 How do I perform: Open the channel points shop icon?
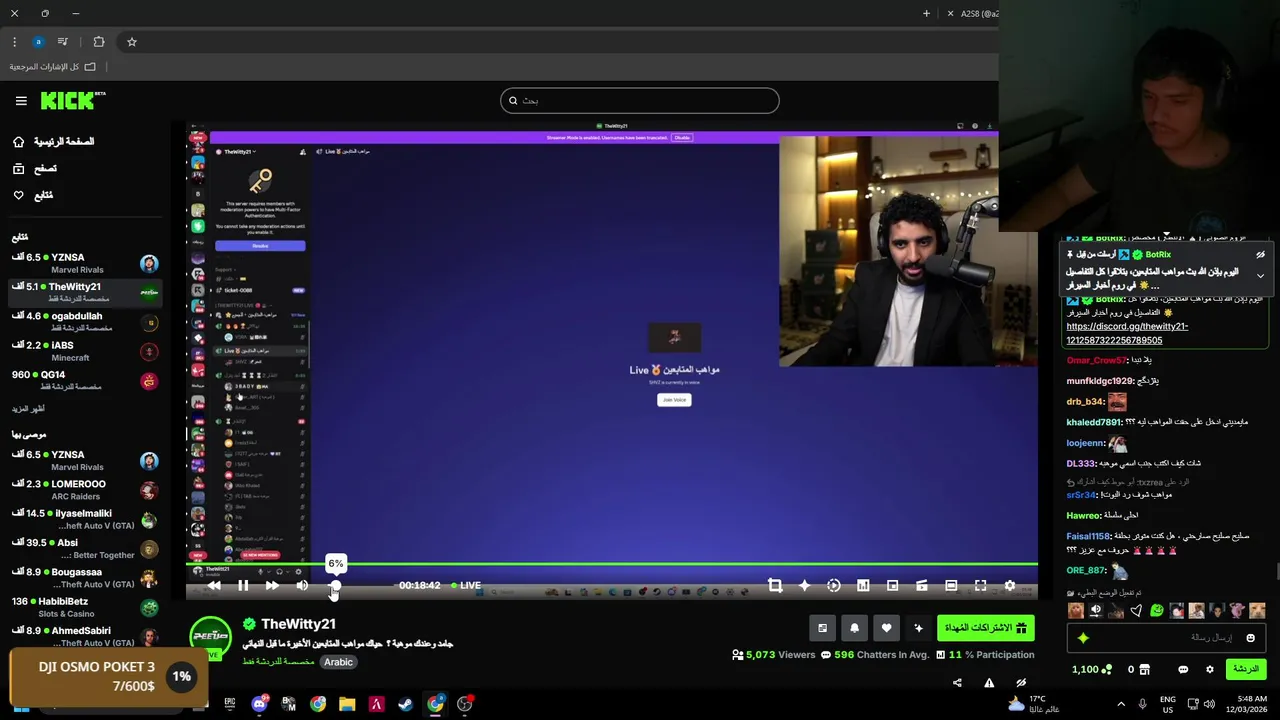point(1145,669)
